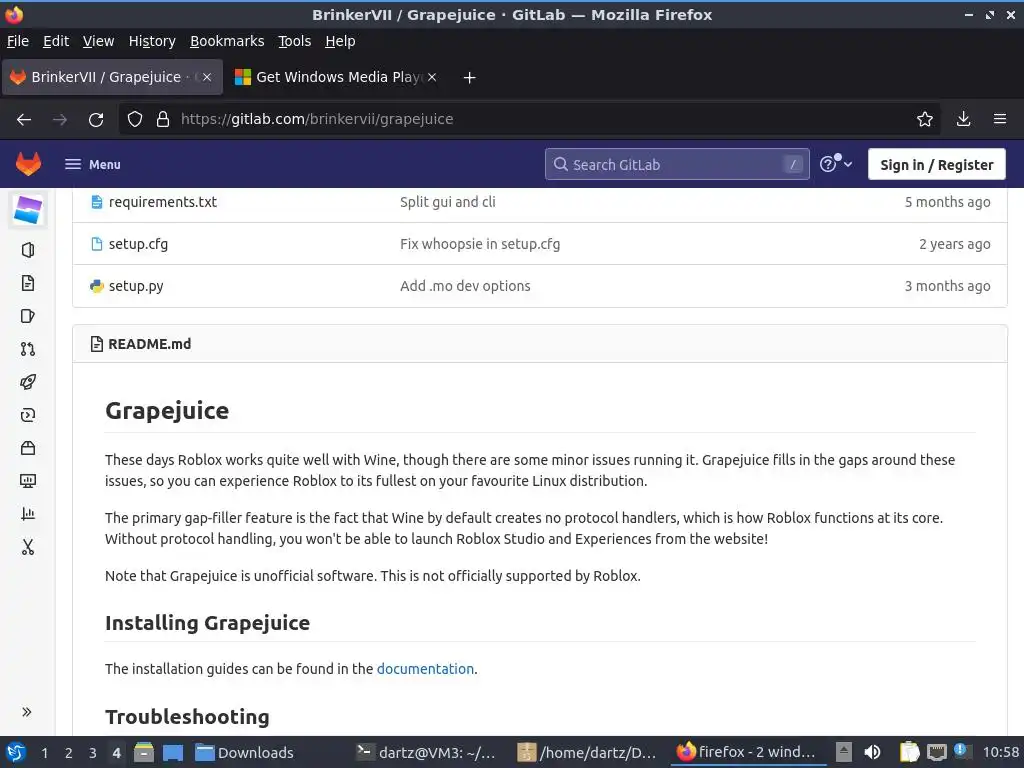The width and height of the screenshot is (1024, 768).
Task: Click the setup.py Python icon
Action: tap(97, 286)
